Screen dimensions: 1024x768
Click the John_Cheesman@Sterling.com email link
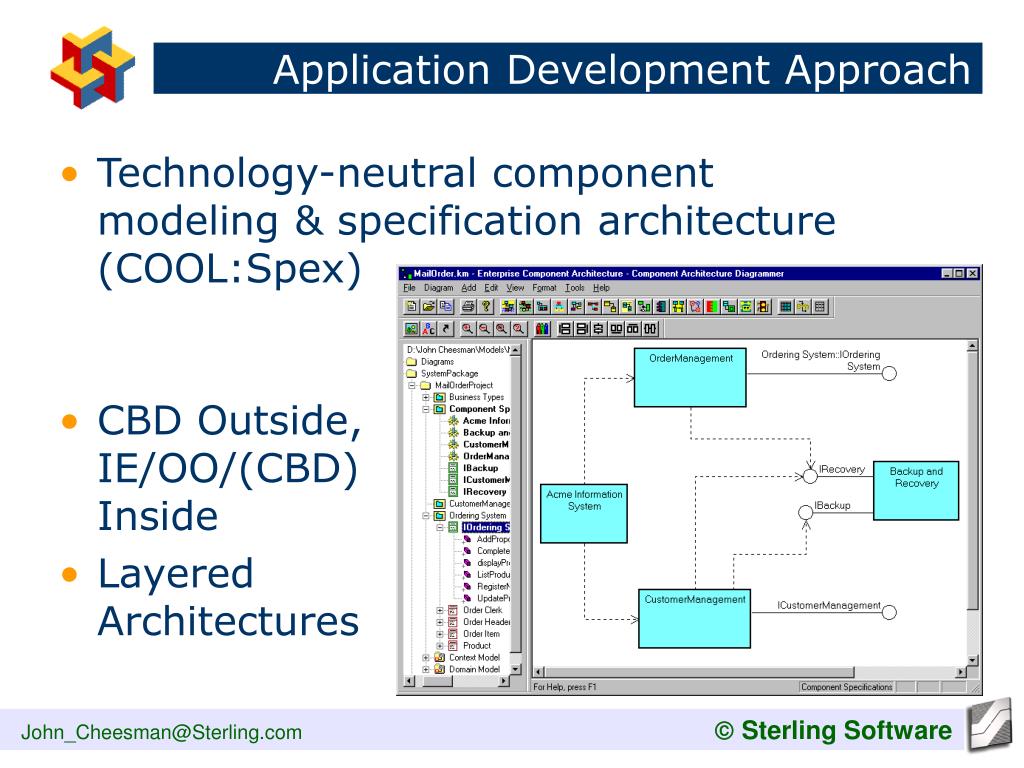[161, 732]
